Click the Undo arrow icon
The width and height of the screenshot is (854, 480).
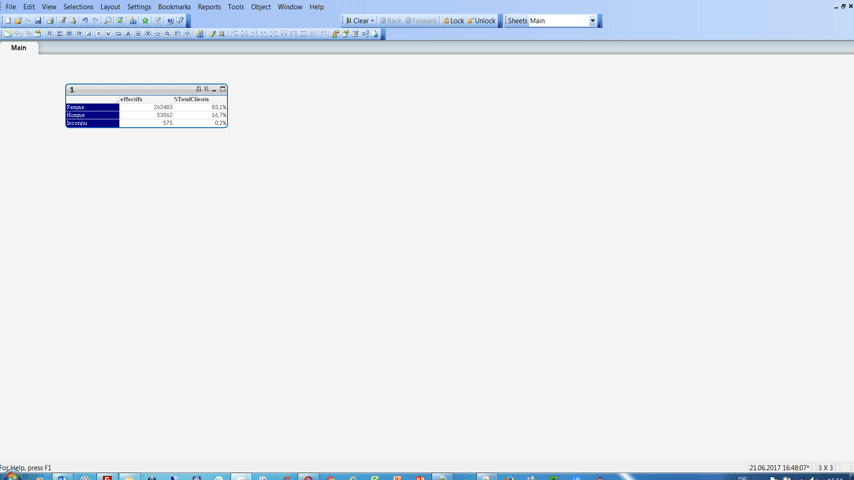85,21
